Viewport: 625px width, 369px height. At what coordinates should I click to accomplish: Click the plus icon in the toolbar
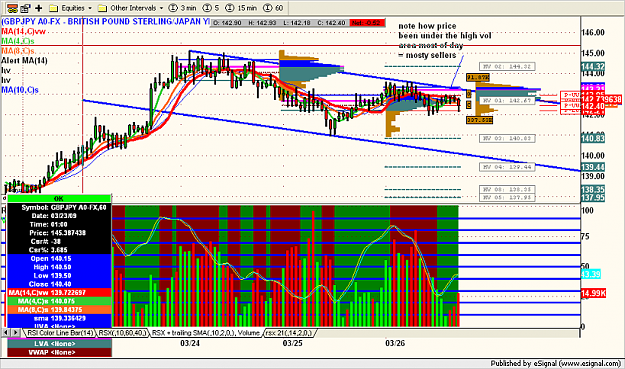click(39, 8)
